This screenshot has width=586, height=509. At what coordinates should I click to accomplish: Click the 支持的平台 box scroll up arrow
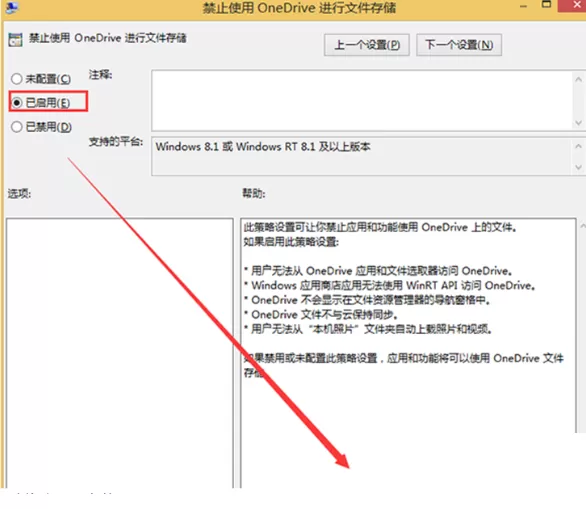pos(578,146)
